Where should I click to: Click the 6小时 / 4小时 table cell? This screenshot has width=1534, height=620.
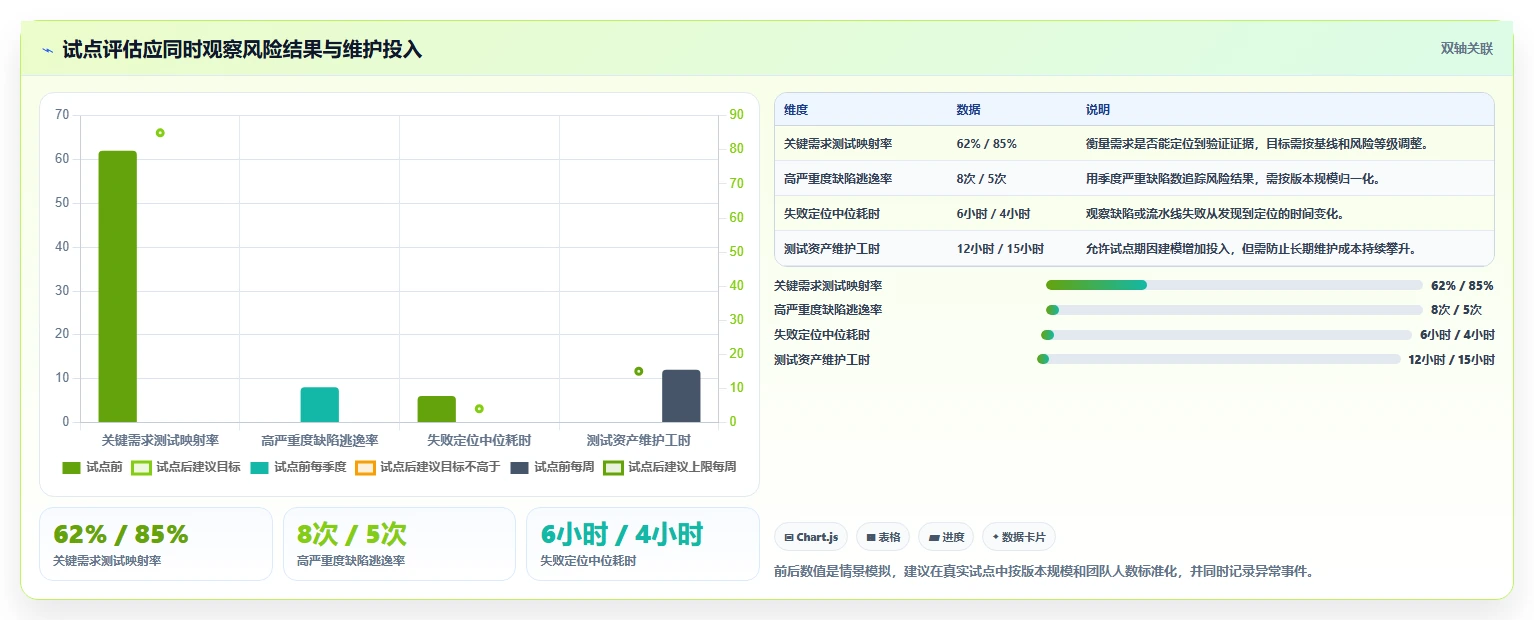click(x=993, y=214)
